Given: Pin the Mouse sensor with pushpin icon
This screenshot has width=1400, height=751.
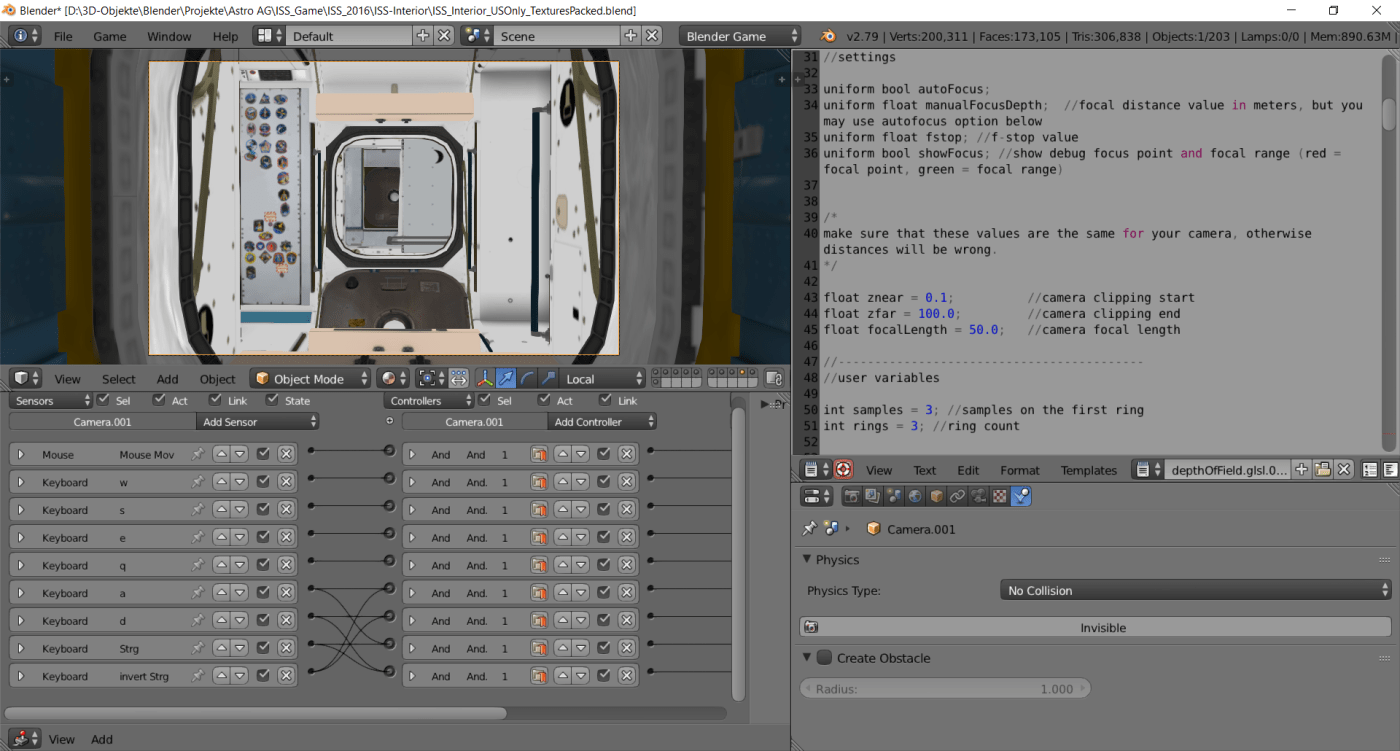Looking at the screenshot, I should [198, 454].
